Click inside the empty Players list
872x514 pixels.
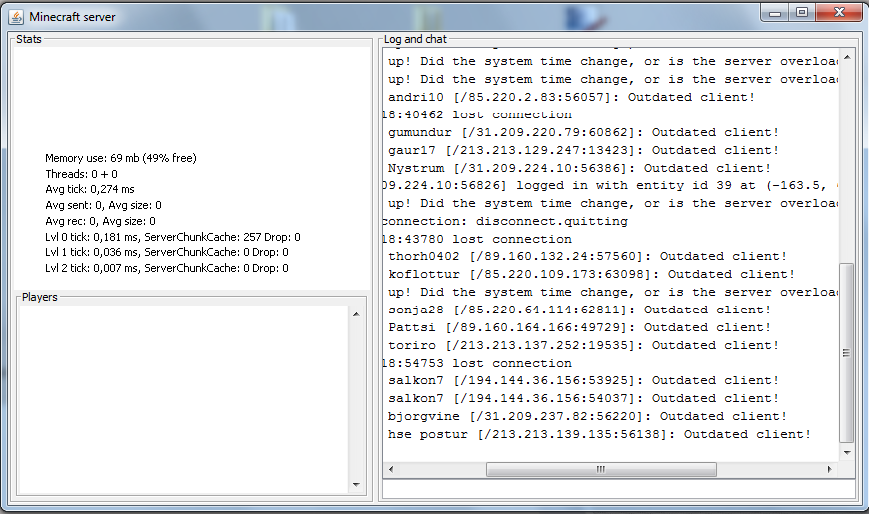(184, 399)
